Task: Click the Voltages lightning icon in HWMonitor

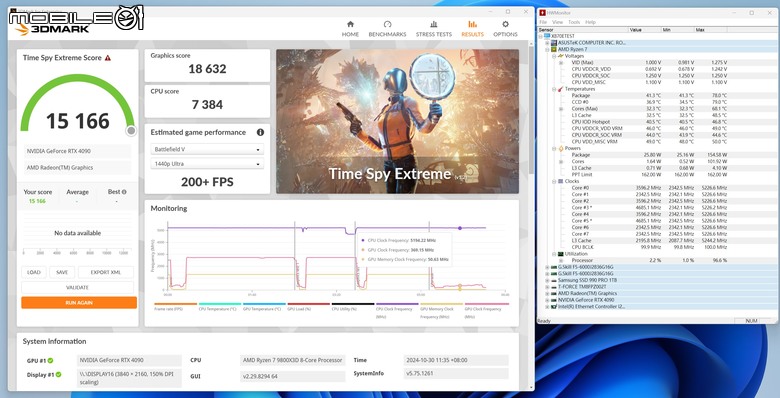Action: point(561,56)
